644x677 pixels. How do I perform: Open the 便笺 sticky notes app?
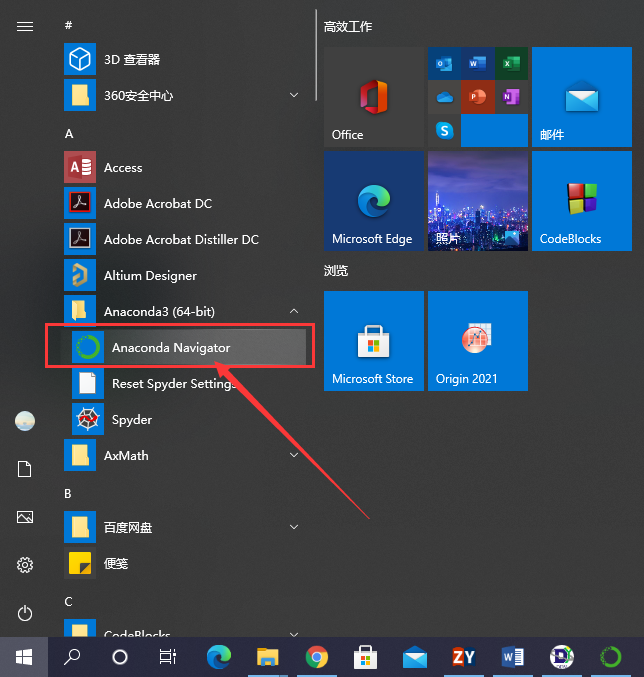click(x=185, y=563)
